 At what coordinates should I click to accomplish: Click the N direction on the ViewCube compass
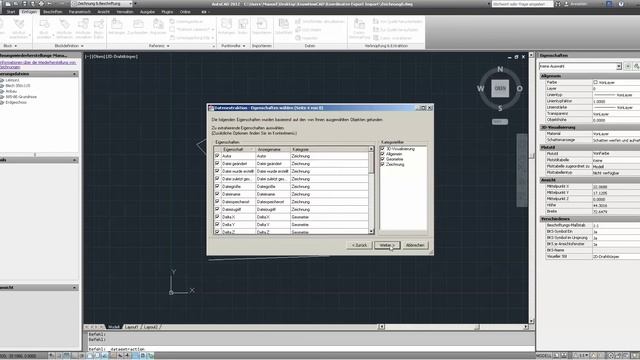[x=500, y=69]
